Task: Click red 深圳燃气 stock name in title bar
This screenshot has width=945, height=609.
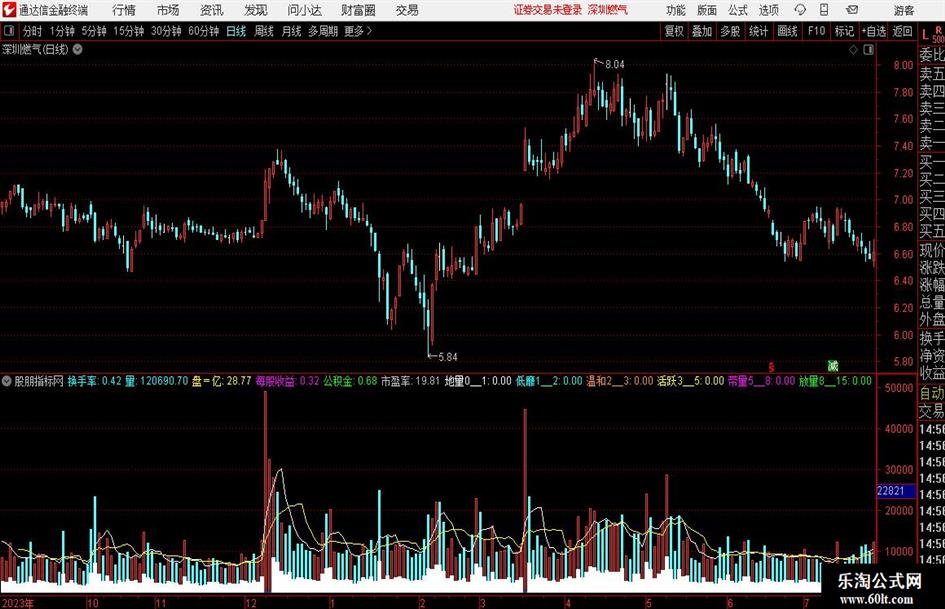Action: coord(608,10)
